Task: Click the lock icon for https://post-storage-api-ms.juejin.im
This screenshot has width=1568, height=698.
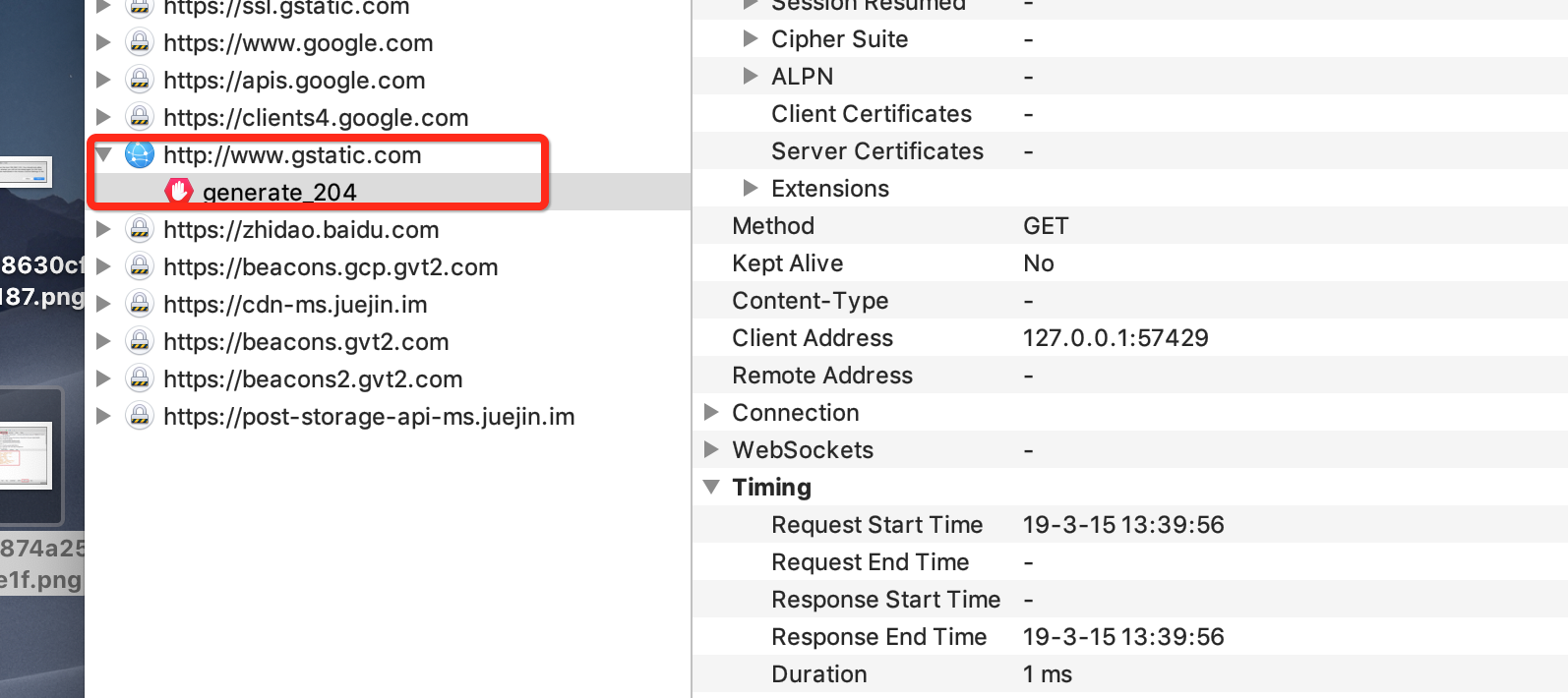Action: (140, 416)
